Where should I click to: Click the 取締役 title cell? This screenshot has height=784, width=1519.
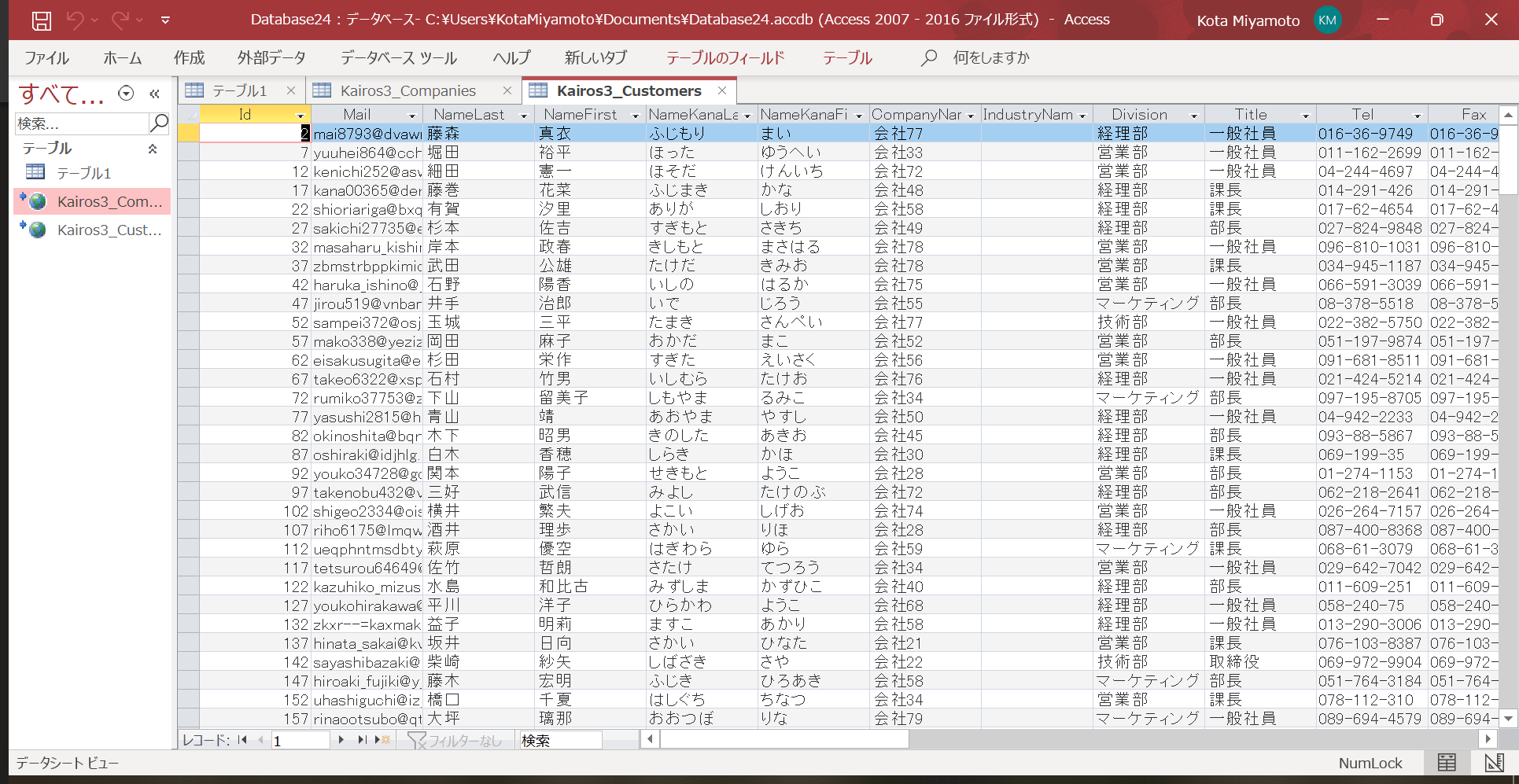[x=1259, y=662]
